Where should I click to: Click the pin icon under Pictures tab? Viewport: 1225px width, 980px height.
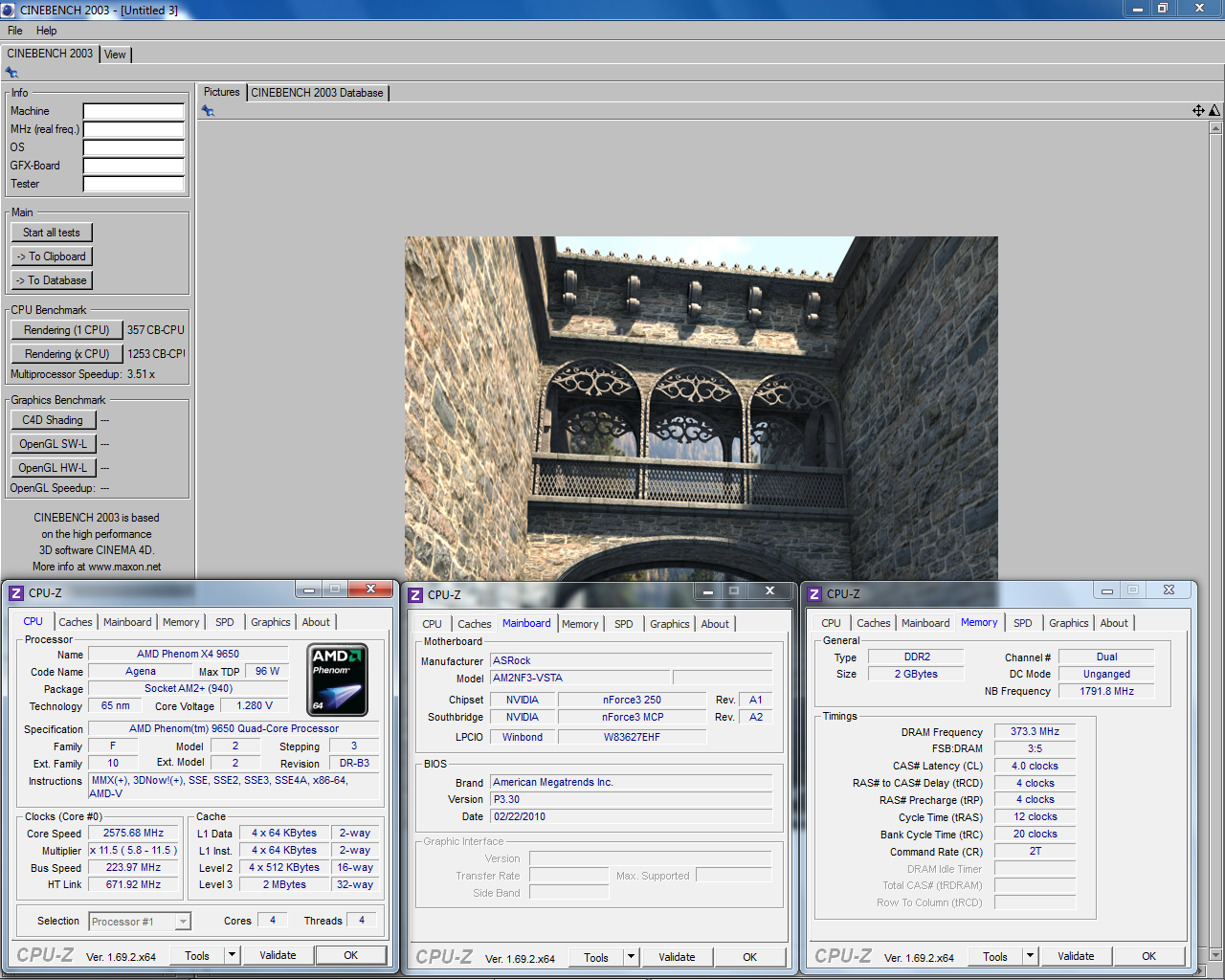tap(208, 111)
